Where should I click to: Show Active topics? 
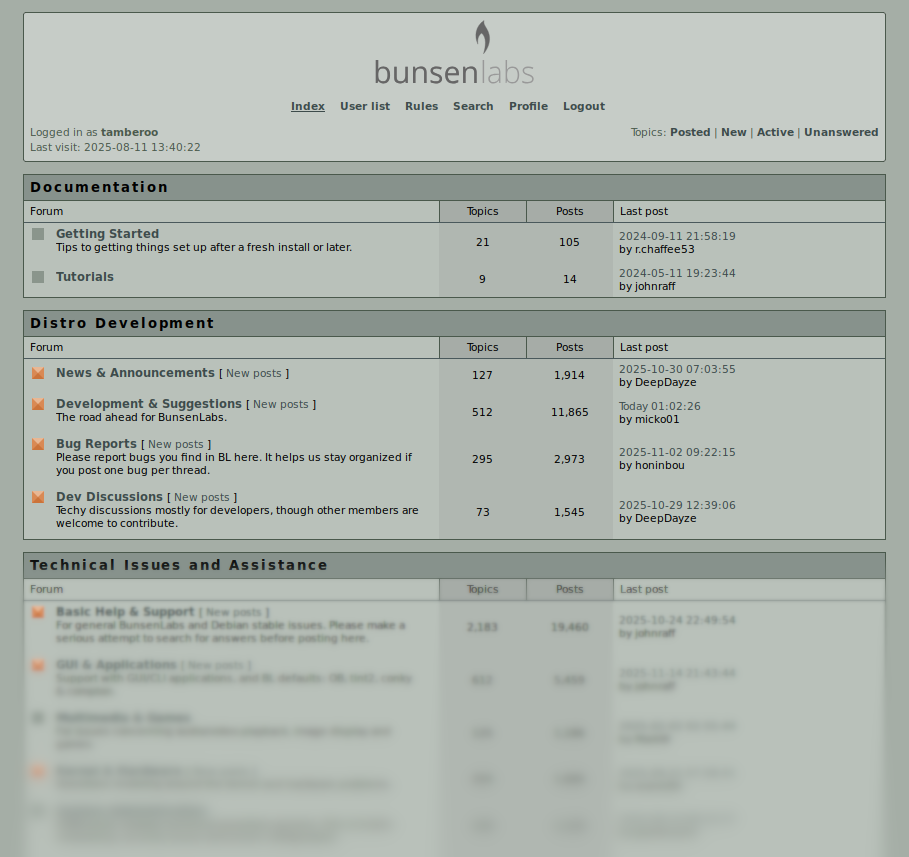click(775, 132)
